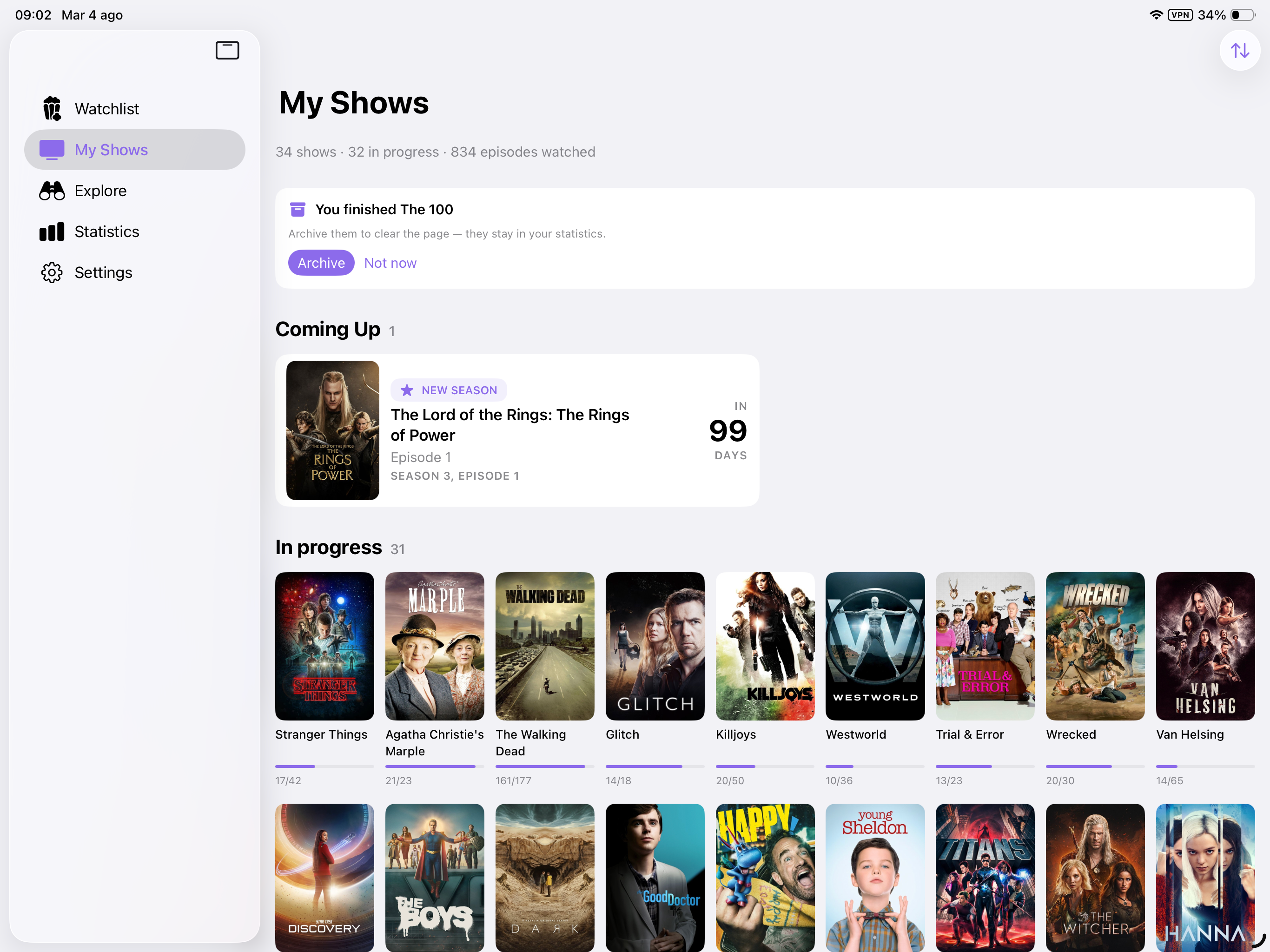This screenshot has height=952, width=1270.
Task: Click the My Shows TV icon
Action: pos(52,150)
